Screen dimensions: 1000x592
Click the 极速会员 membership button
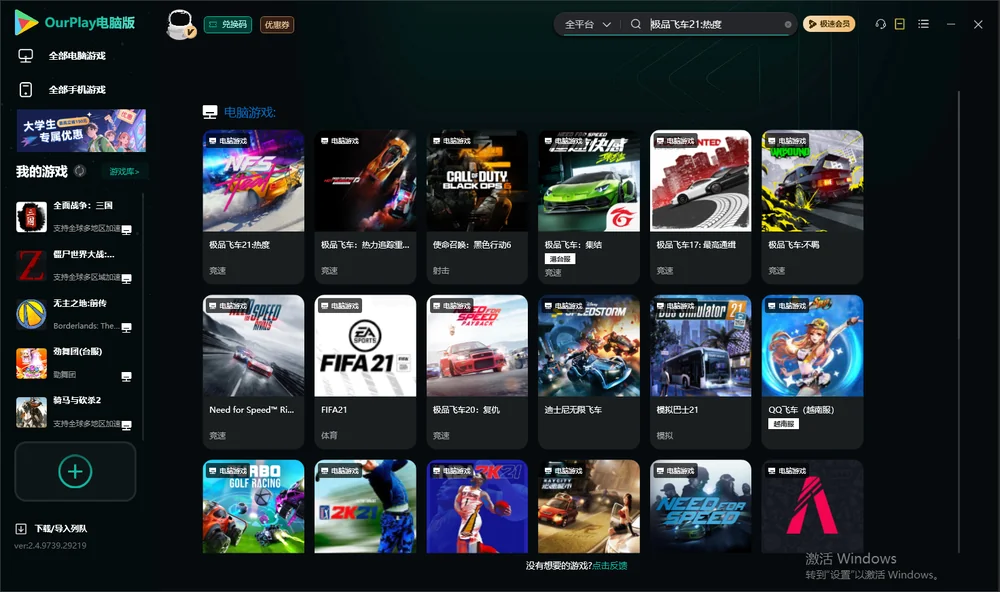[x=829, y=24]
